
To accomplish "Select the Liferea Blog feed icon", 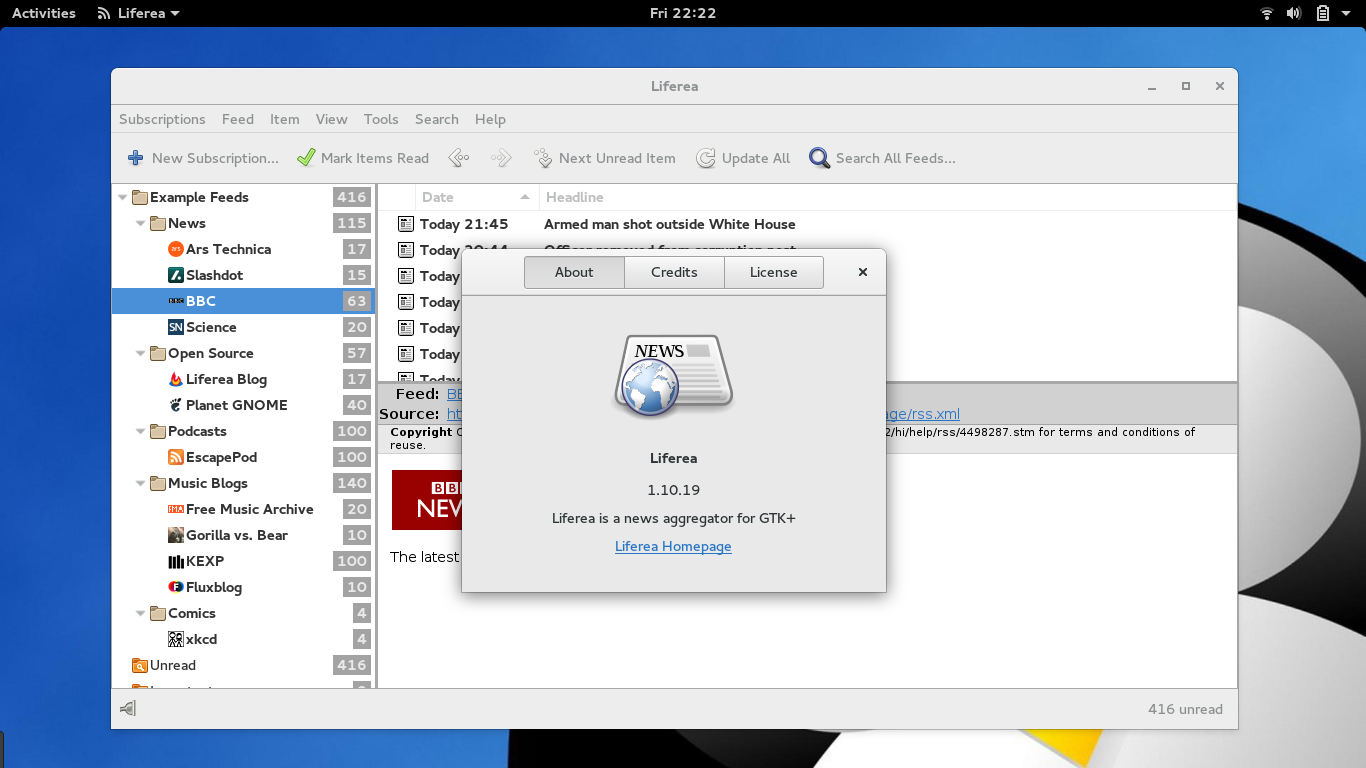I will coord(176,379).
